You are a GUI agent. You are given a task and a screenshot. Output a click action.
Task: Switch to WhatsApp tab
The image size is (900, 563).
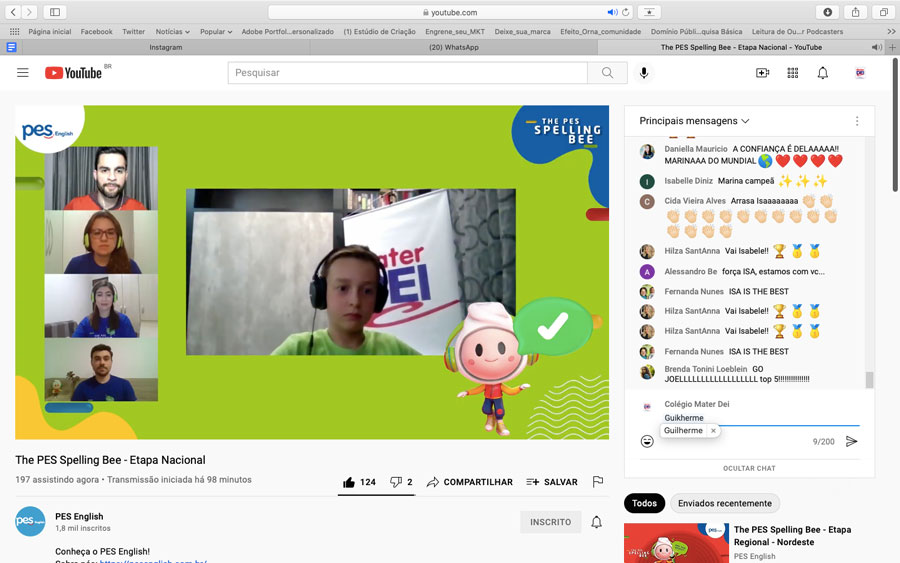click(x=453, y=47)
